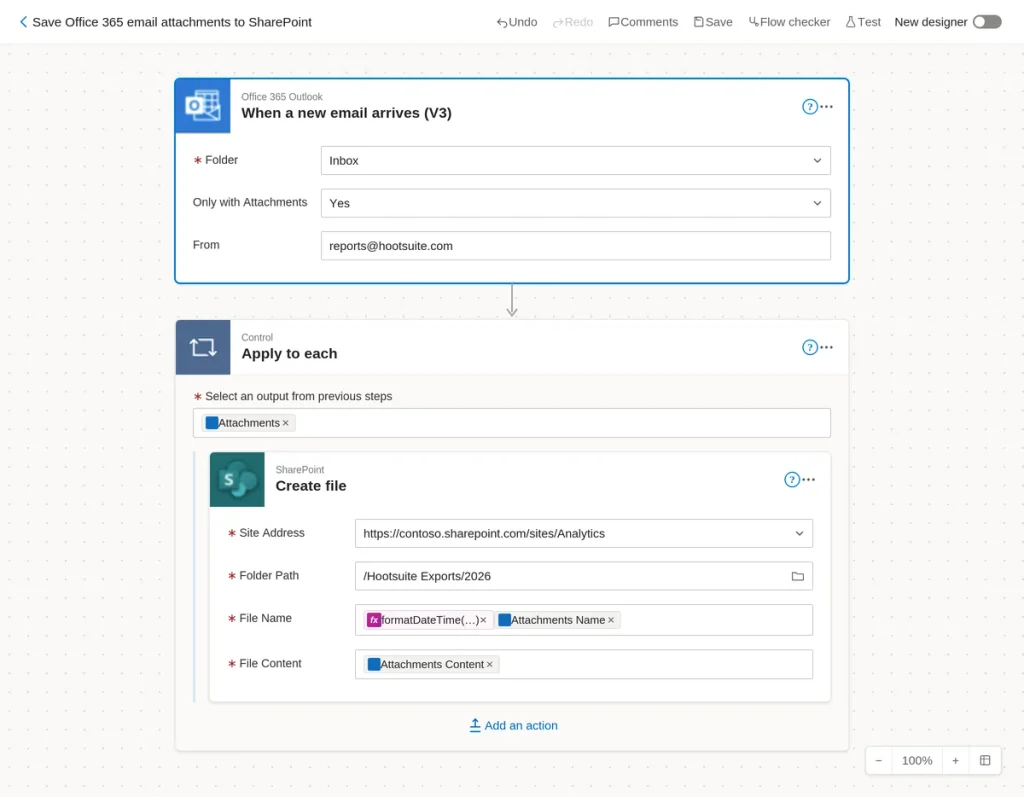Screen dimensions: 1024x797
Task: Toggle the New designer switch
Action: click(987, 22)
